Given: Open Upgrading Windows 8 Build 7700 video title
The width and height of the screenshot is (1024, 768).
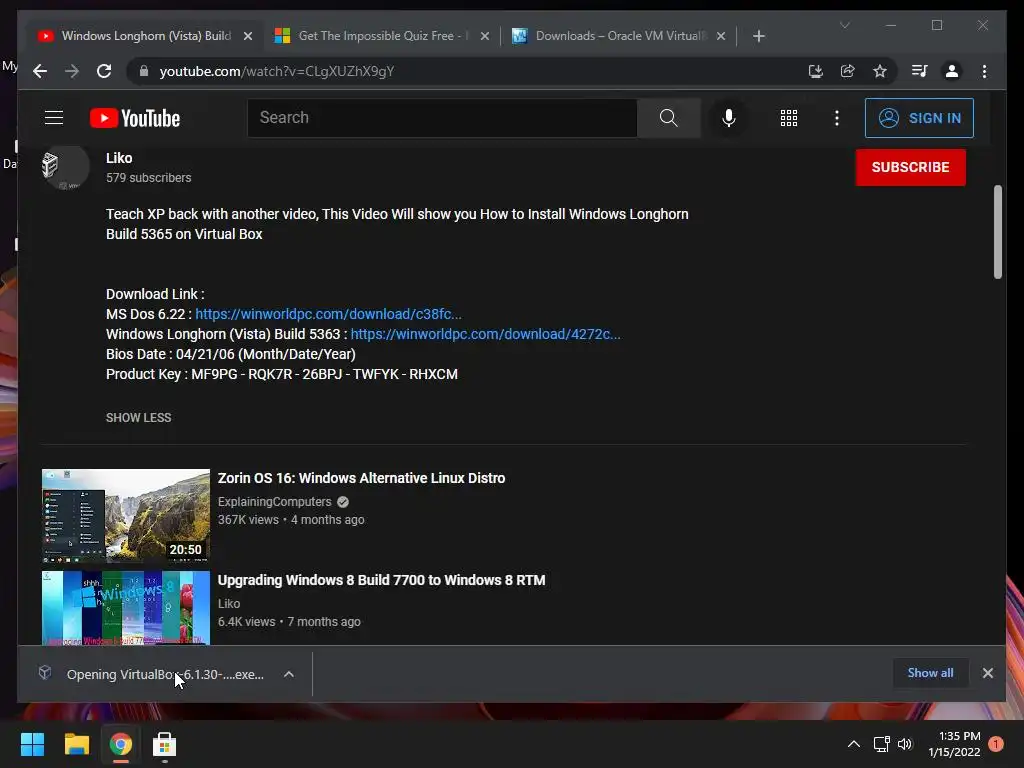Looking at the screenshot, I should (381, 580).
